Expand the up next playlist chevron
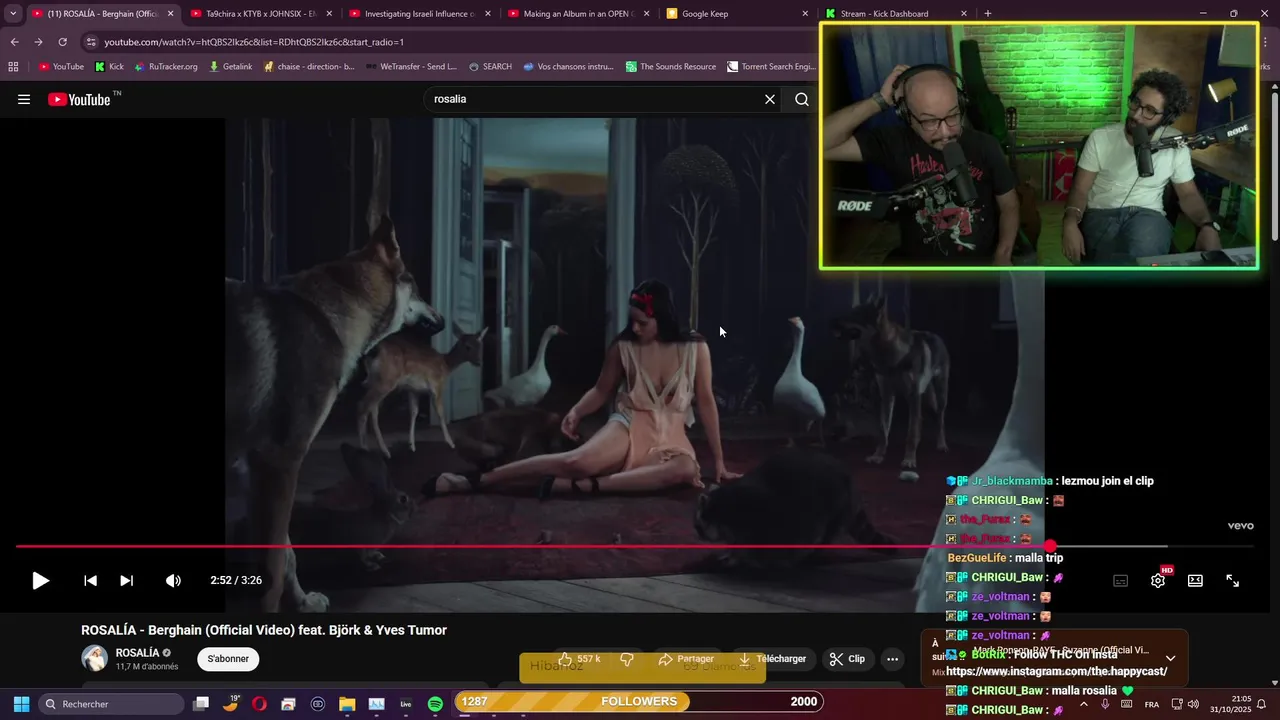 pos(1171,658)
